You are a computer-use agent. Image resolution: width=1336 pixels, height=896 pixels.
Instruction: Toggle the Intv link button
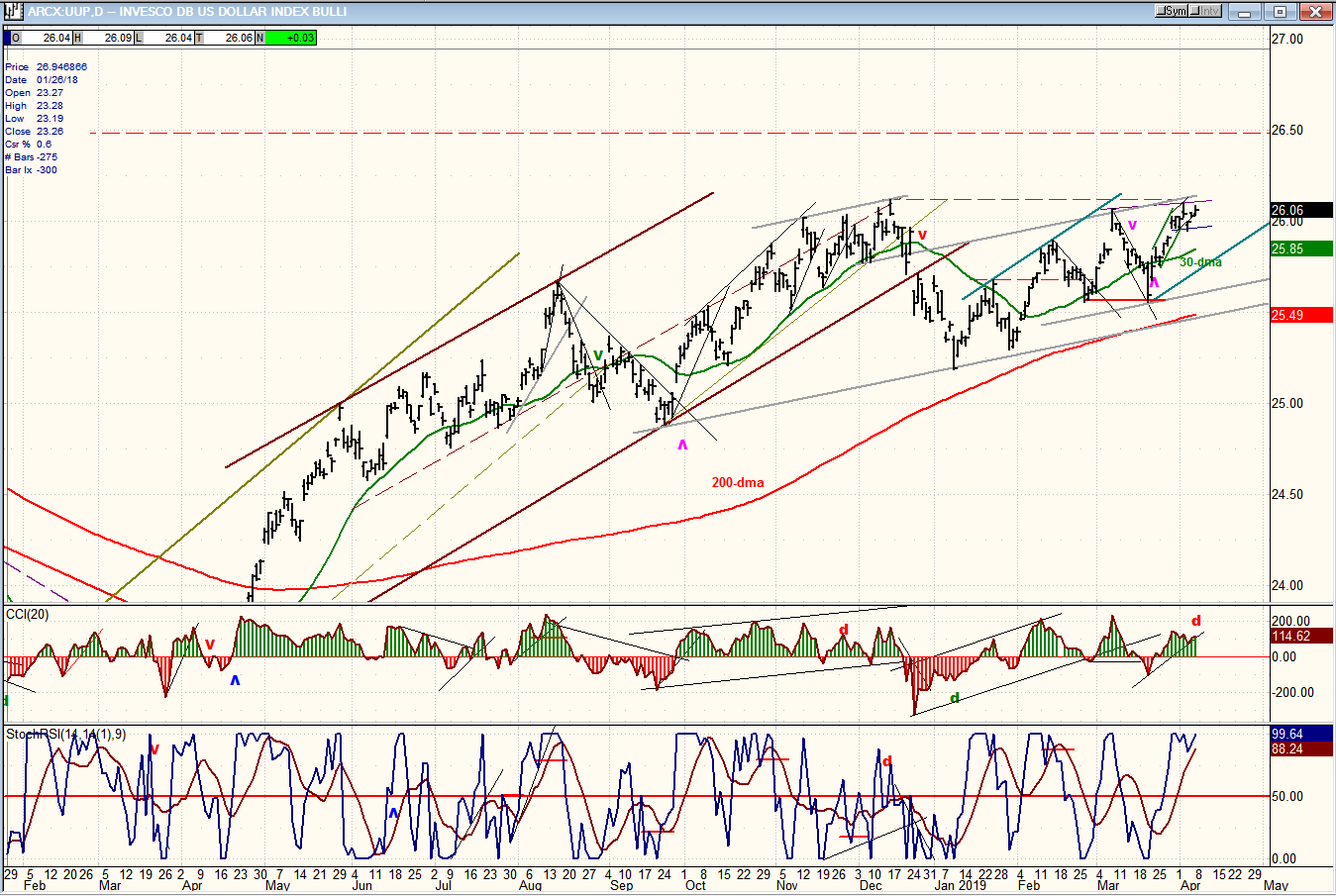pos(1205,11)
